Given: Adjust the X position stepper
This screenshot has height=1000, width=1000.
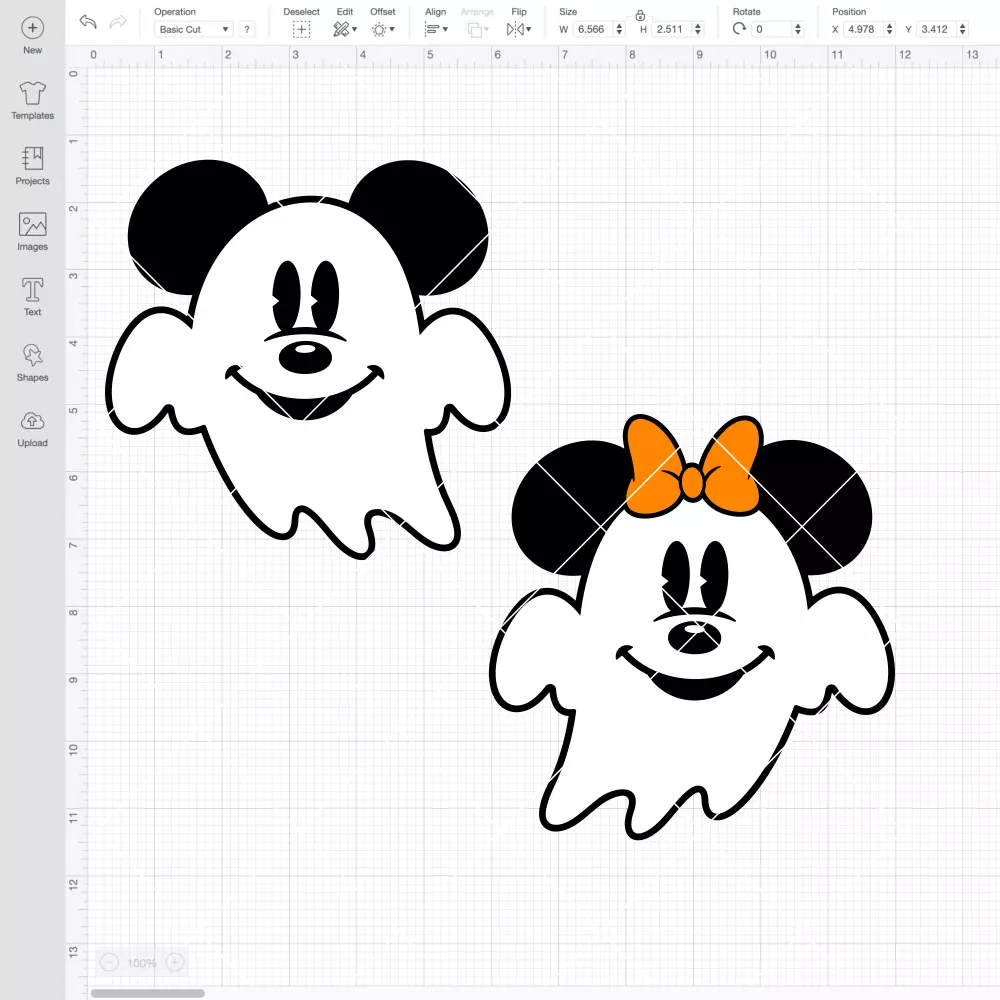Looking at the screenshot, I should tap(890, 29).
